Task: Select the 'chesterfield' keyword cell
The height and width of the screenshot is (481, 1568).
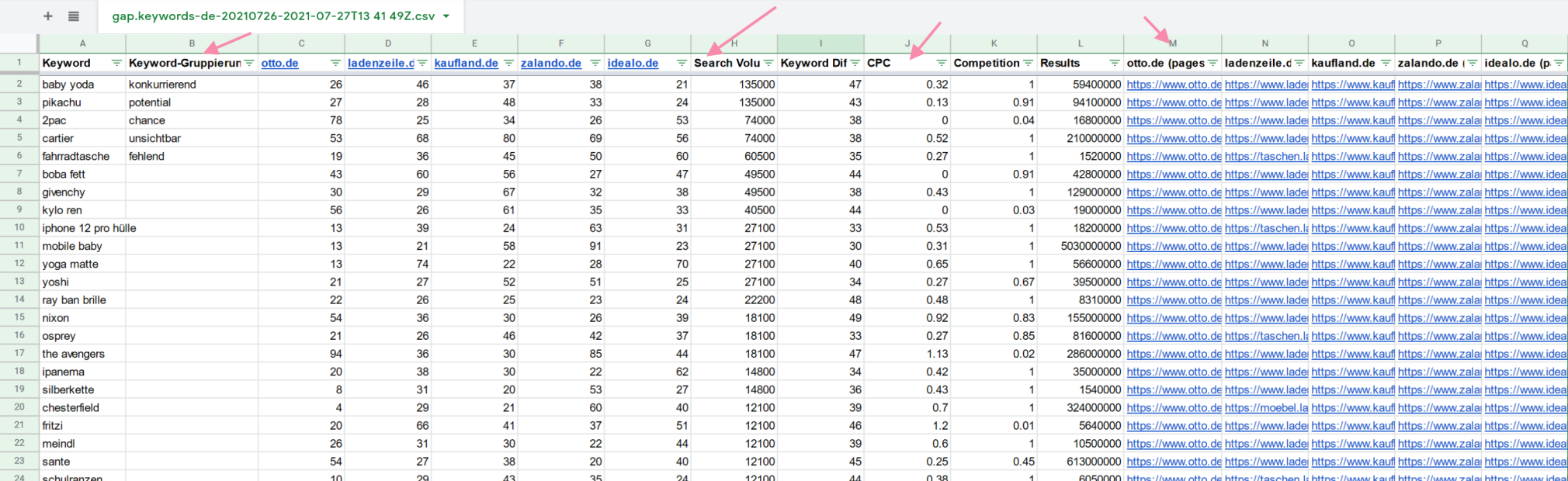Action: tap(82, 407)
